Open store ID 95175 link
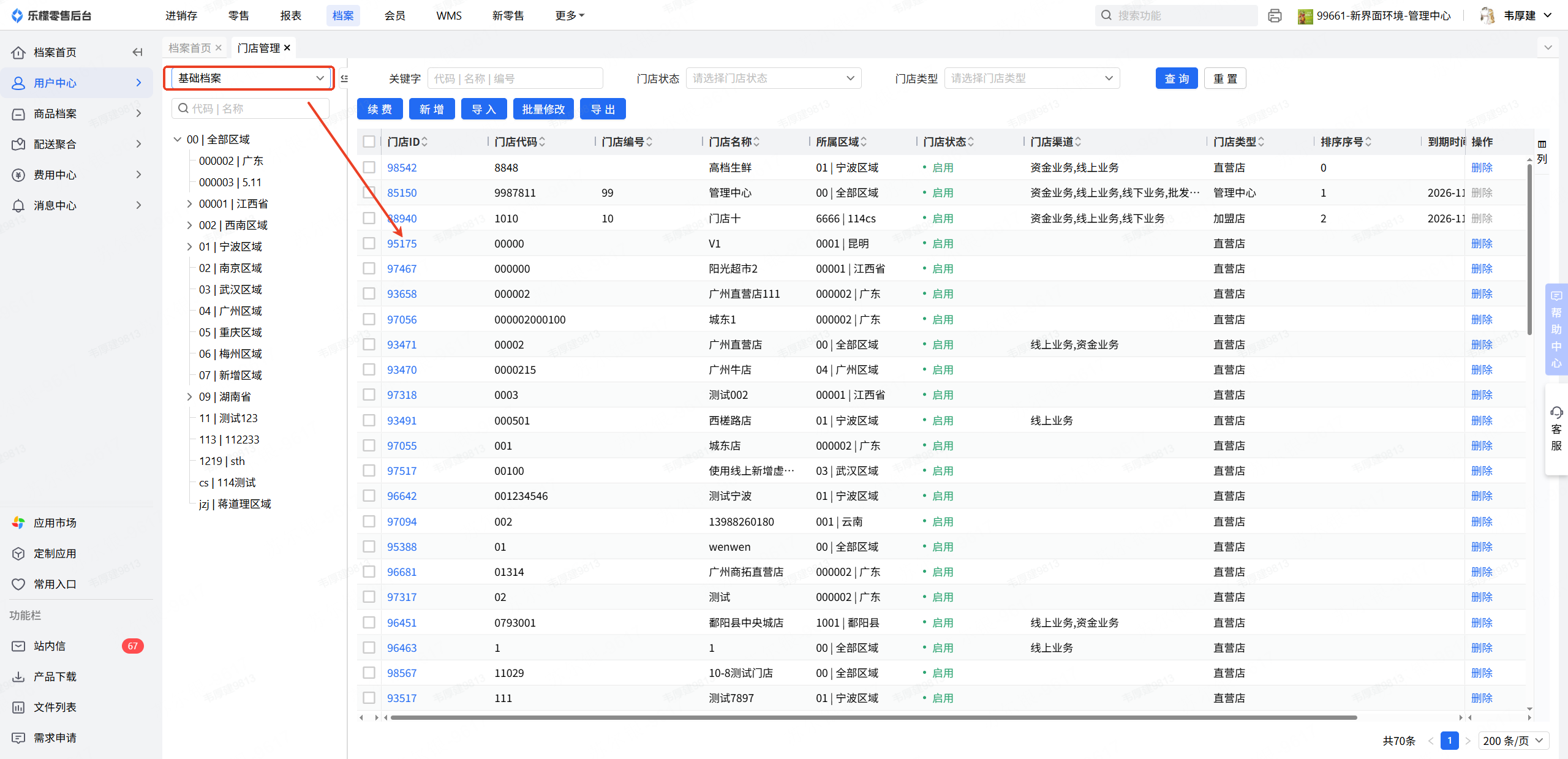This screenshot has height=759, width=1568. (x=402, y=243)
